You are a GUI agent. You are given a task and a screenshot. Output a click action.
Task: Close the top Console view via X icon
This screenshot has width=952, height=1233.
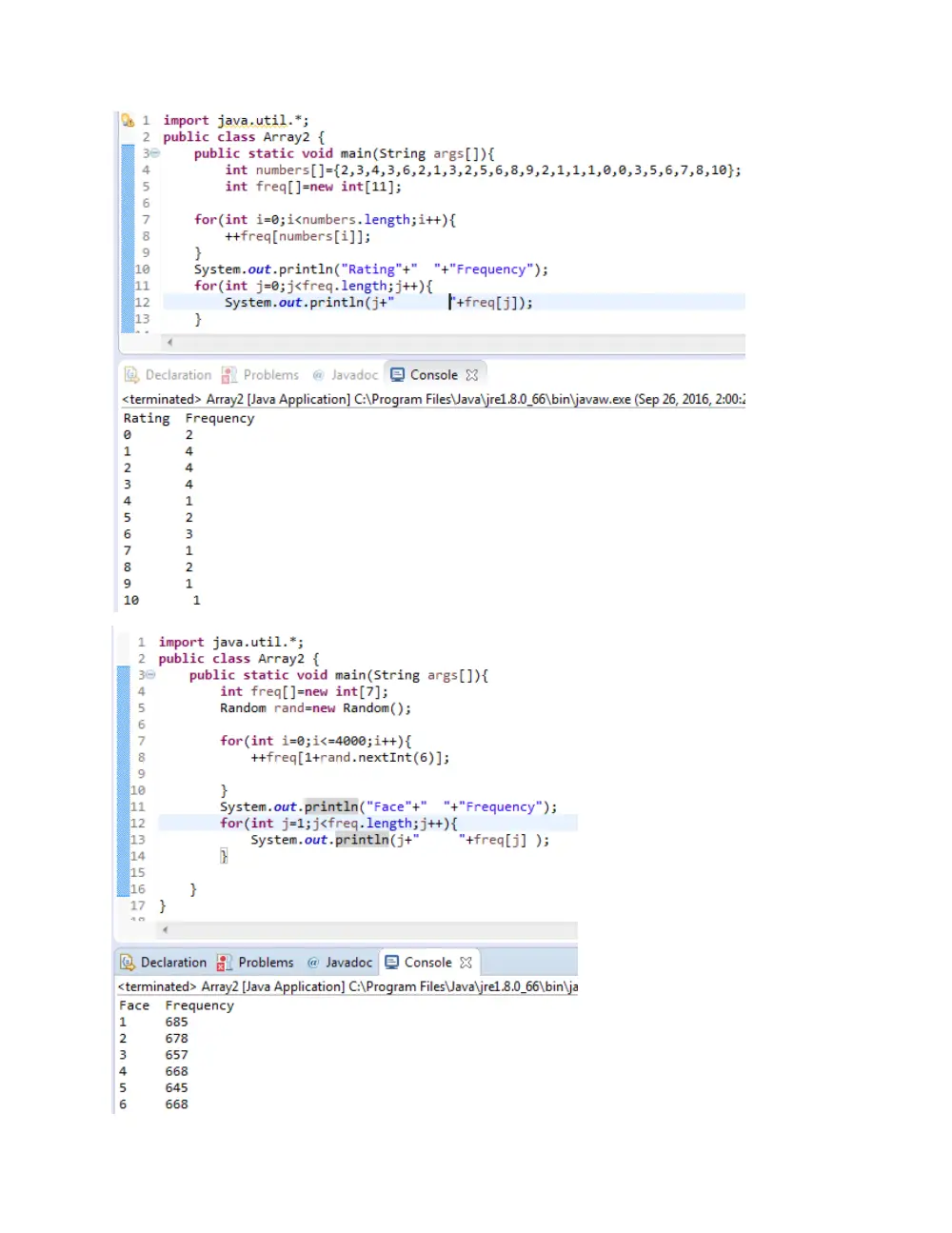pyautogui.click(x=472, y=375)
